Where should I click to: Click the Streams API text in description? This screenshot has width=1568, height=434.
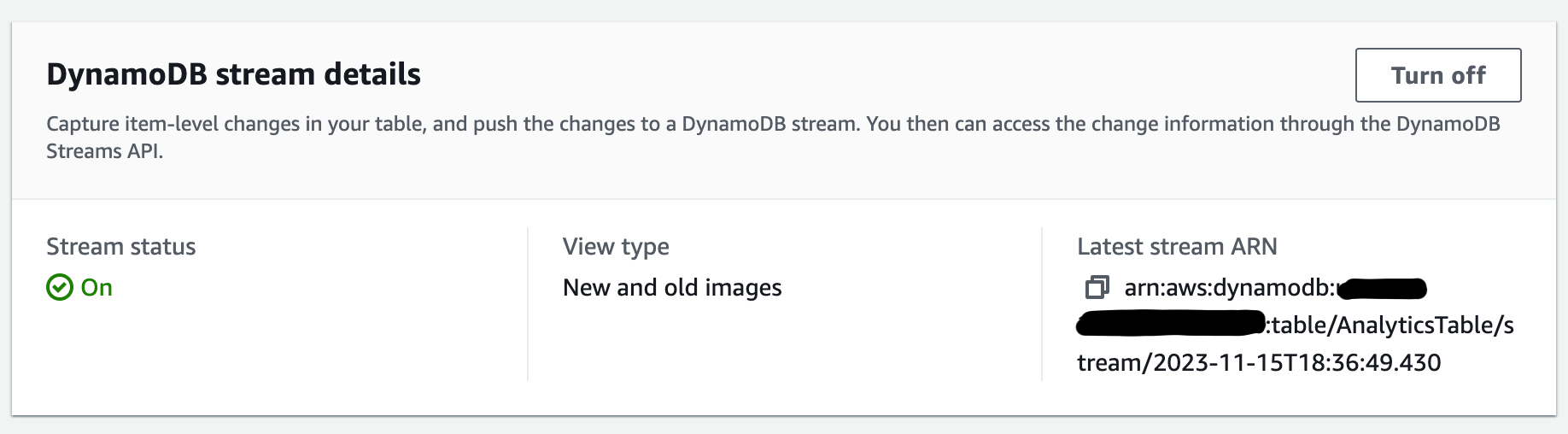[x=103, y=152]
